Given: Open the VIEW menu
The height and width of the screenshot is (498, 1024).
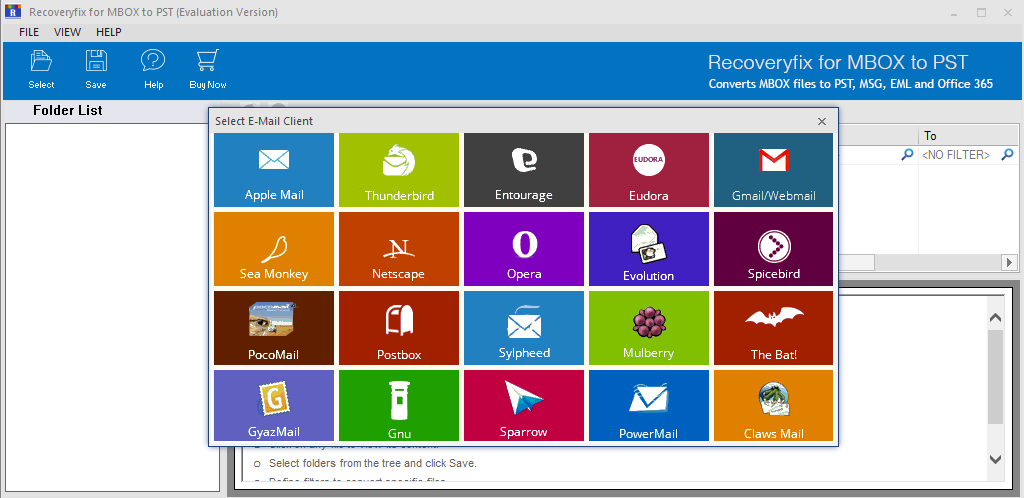Looking at the screenshot, I should click(x=67, y=32).
